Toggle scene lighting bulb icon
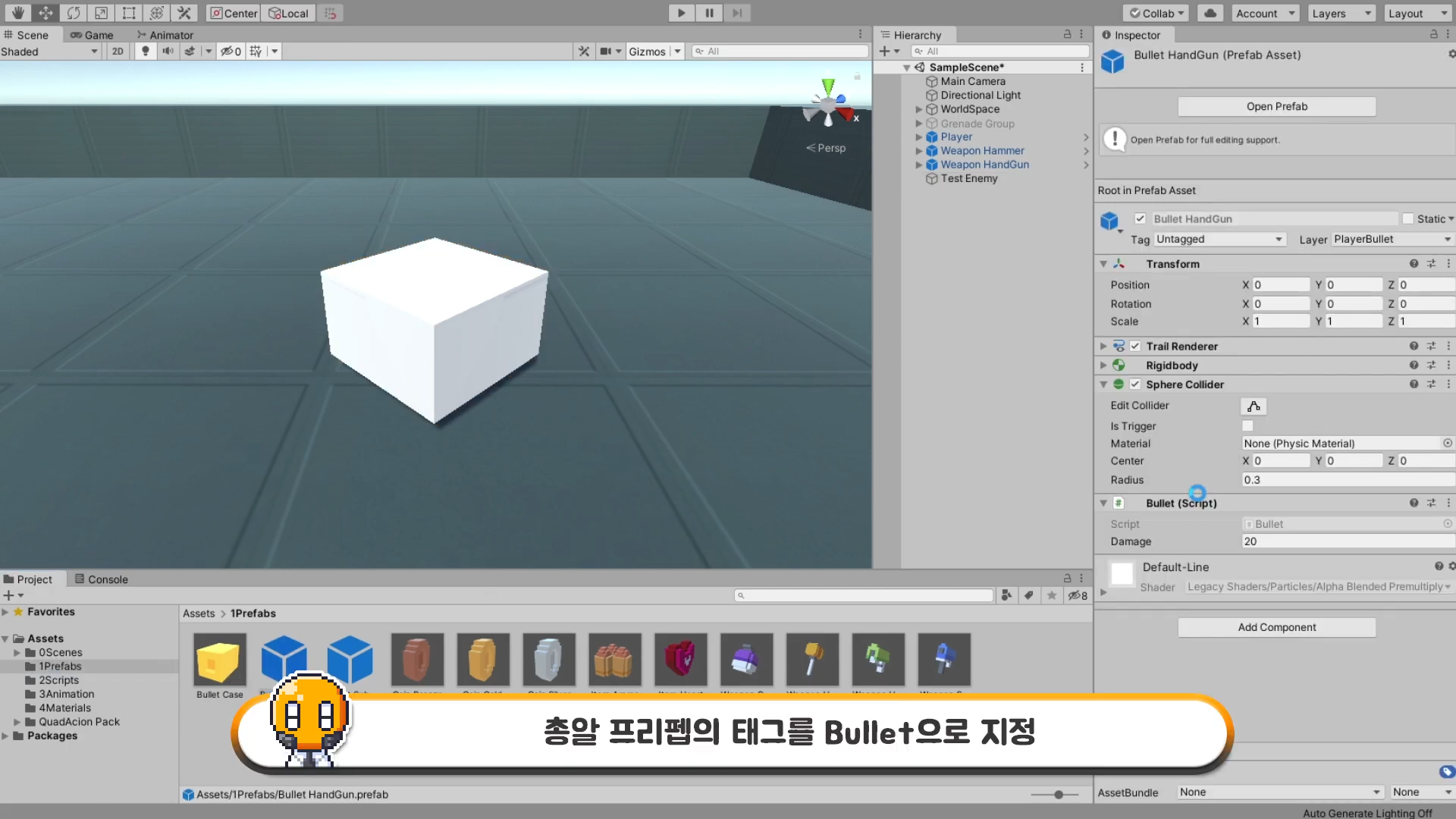Image resolution: width=1456 pixels, height=819 pixels. coord(146,51)
